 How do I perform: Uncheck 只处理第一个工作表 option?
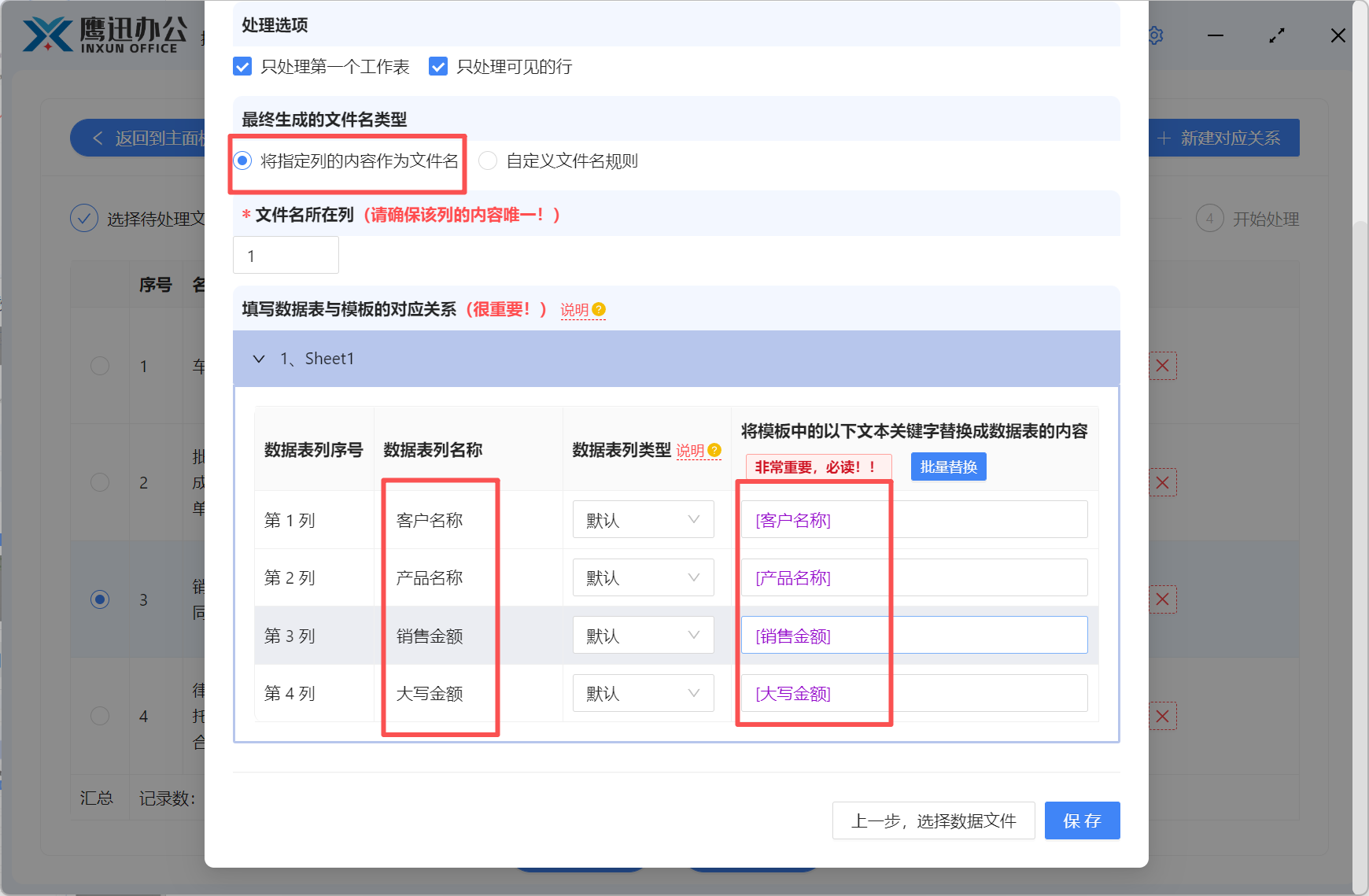(242, 67)
